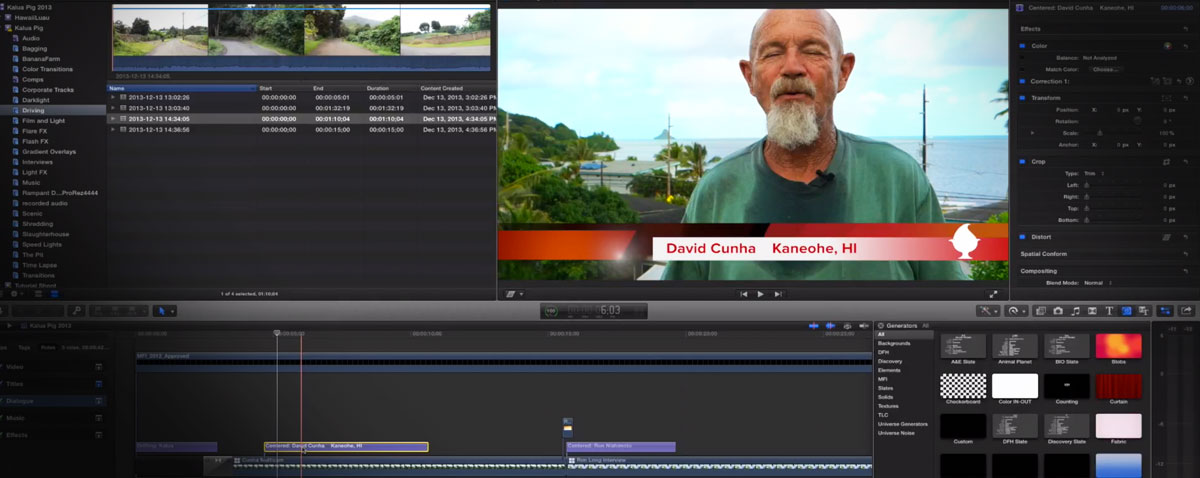Expand the Scale disclosure triangle
The image size is (1200, 478).
tap(1032, 132)
